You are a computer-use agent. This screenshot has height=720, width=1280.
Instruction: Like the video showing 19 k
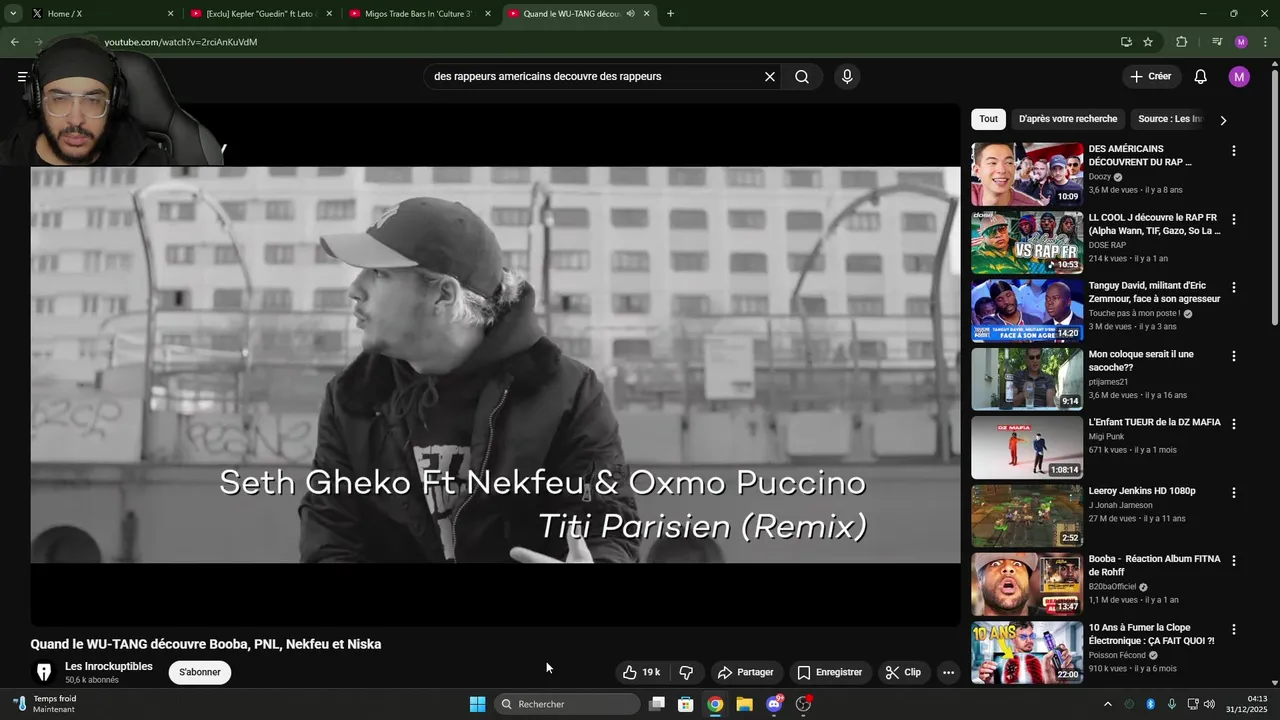641,673
